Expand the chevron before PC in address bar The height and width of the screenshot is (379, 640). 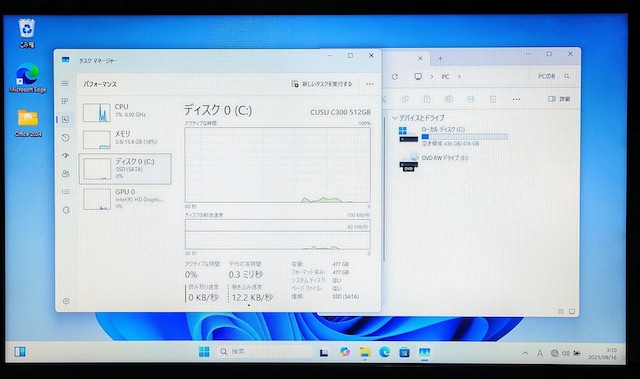[432, 77]
